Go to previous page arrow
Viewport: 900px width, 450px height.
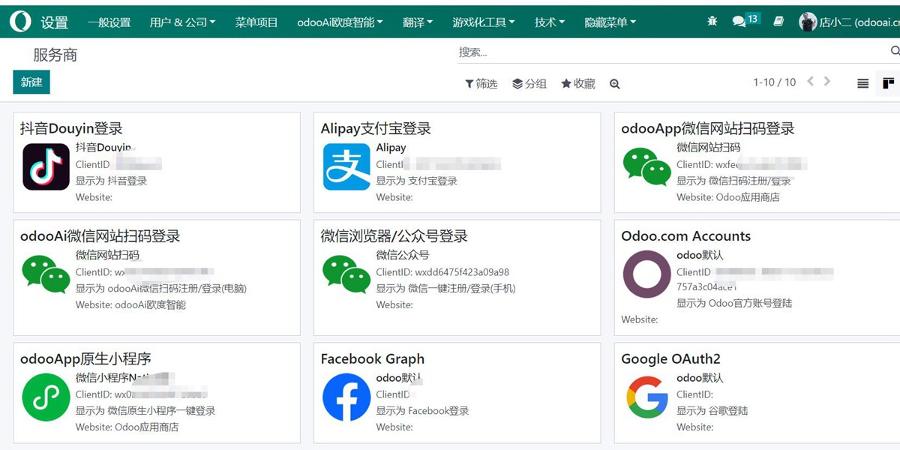point(810,82)
